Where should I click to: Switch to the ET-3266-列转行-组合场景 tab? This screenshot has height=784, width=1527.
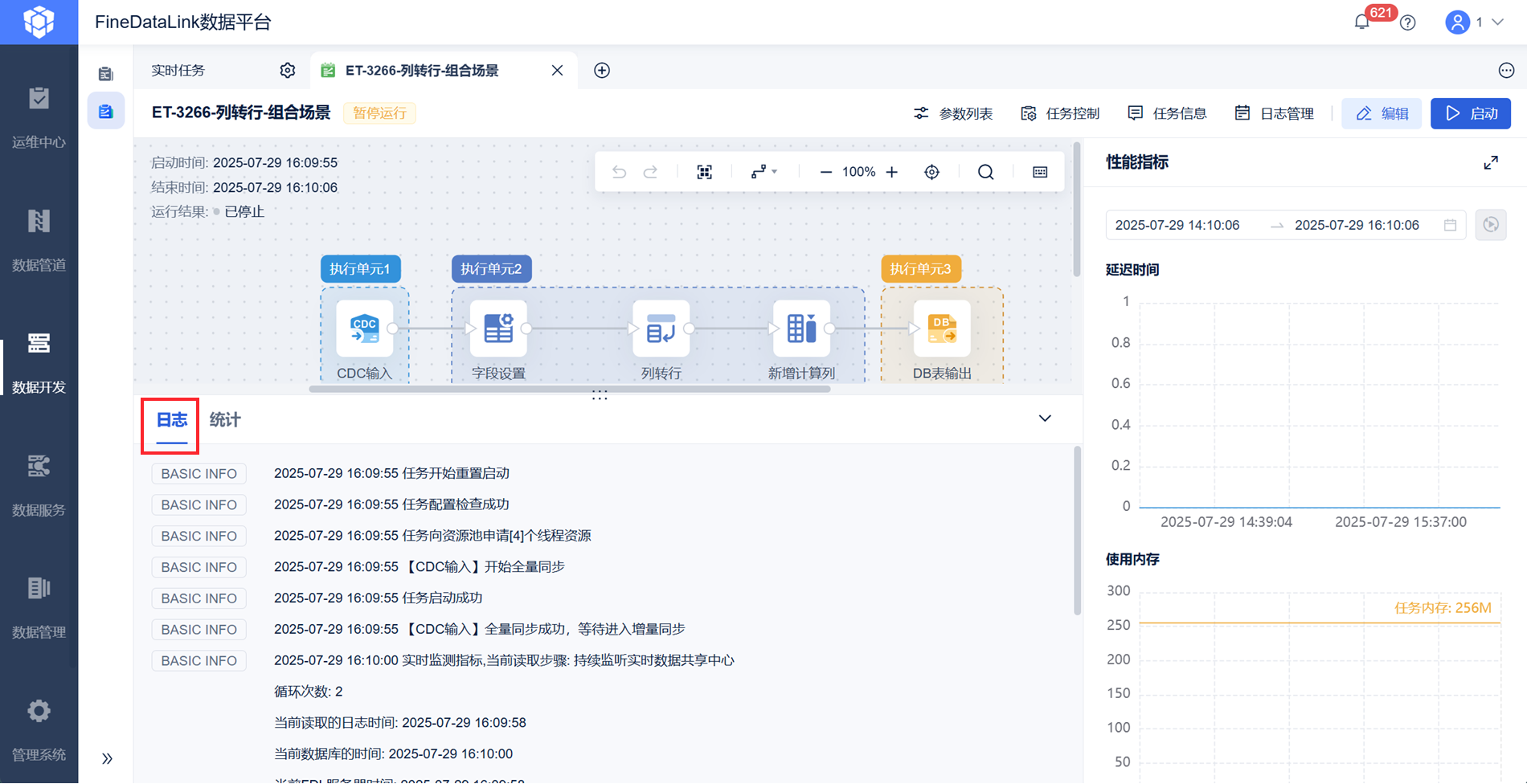click(422, 71)
